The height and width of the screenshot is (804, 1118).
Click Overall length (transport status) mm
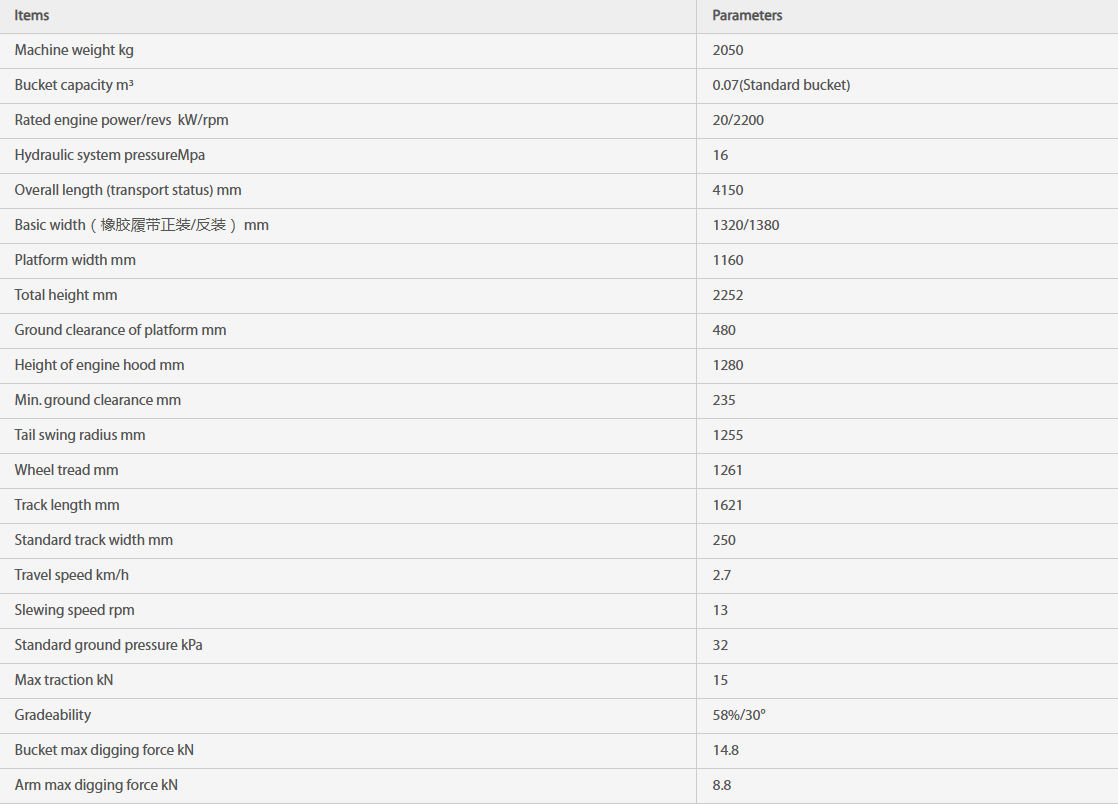coord(128,190)
